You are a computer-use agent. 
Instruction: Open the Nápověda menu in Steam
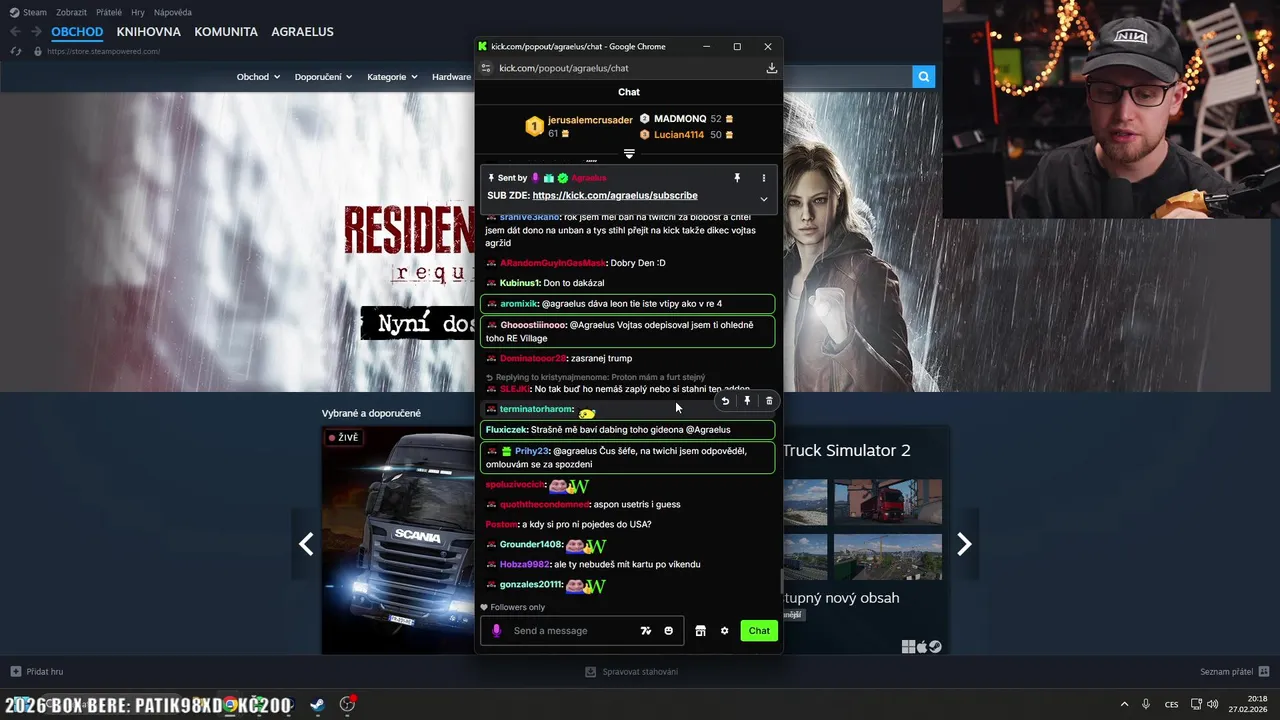point(173,12)
